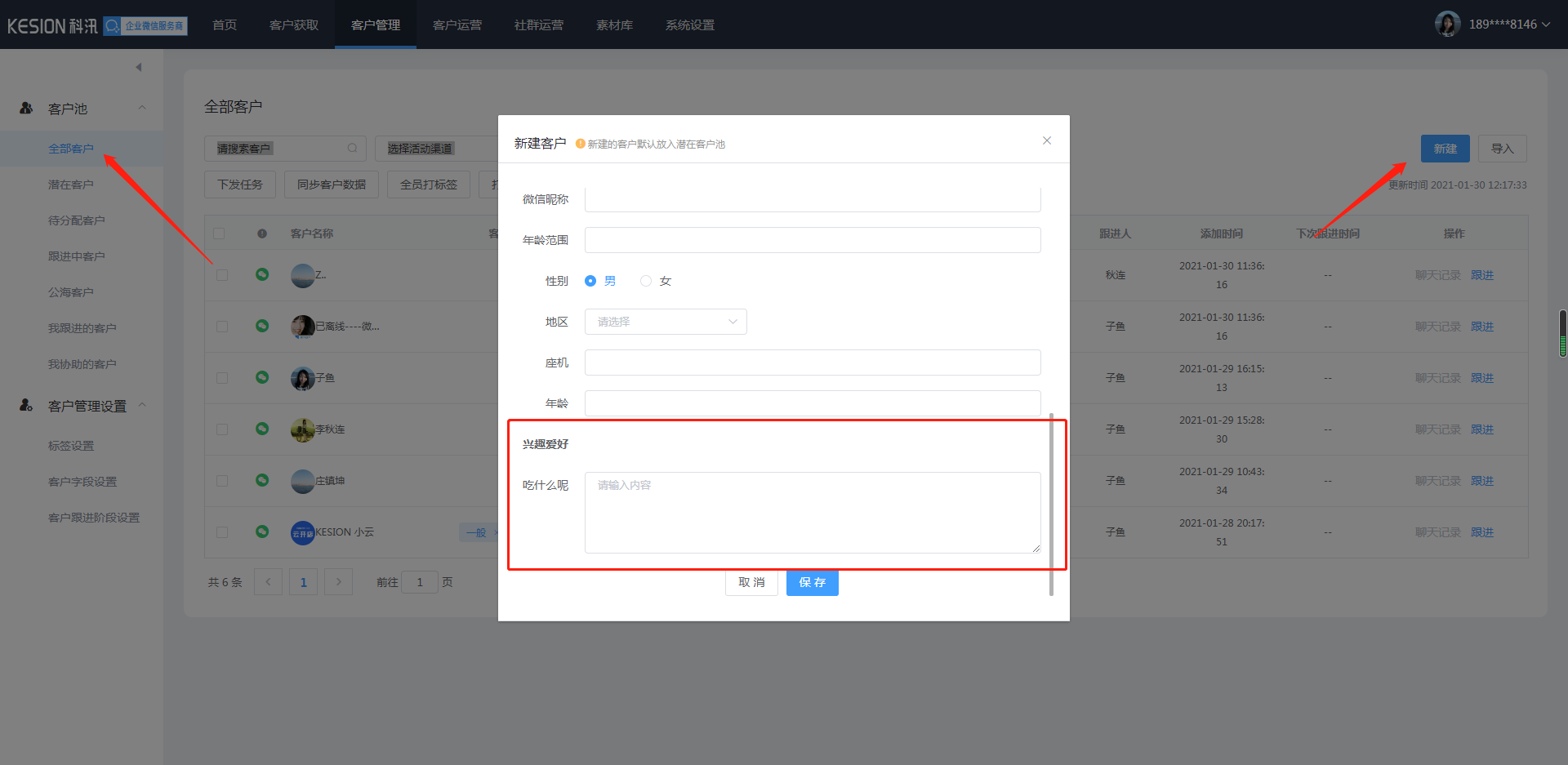Viewport: 1568px width, 765px height.
Task: Click the sidebar collapse arrow icon
Action: 139,67
